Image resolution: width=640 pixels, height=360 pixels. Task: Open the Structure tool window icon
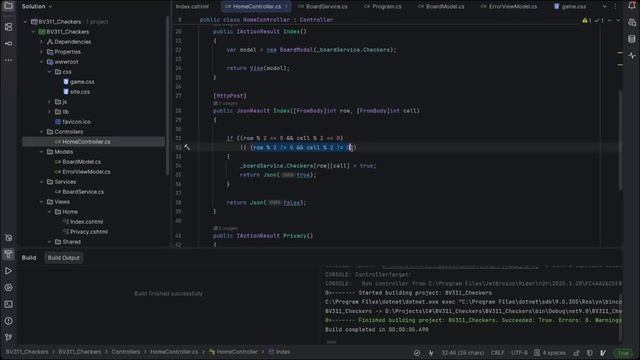tap(8, 27)
